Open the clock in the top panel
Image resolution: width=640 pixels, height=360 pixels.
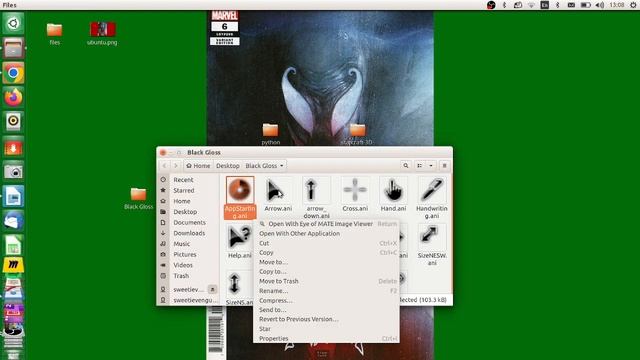point(617,5)
